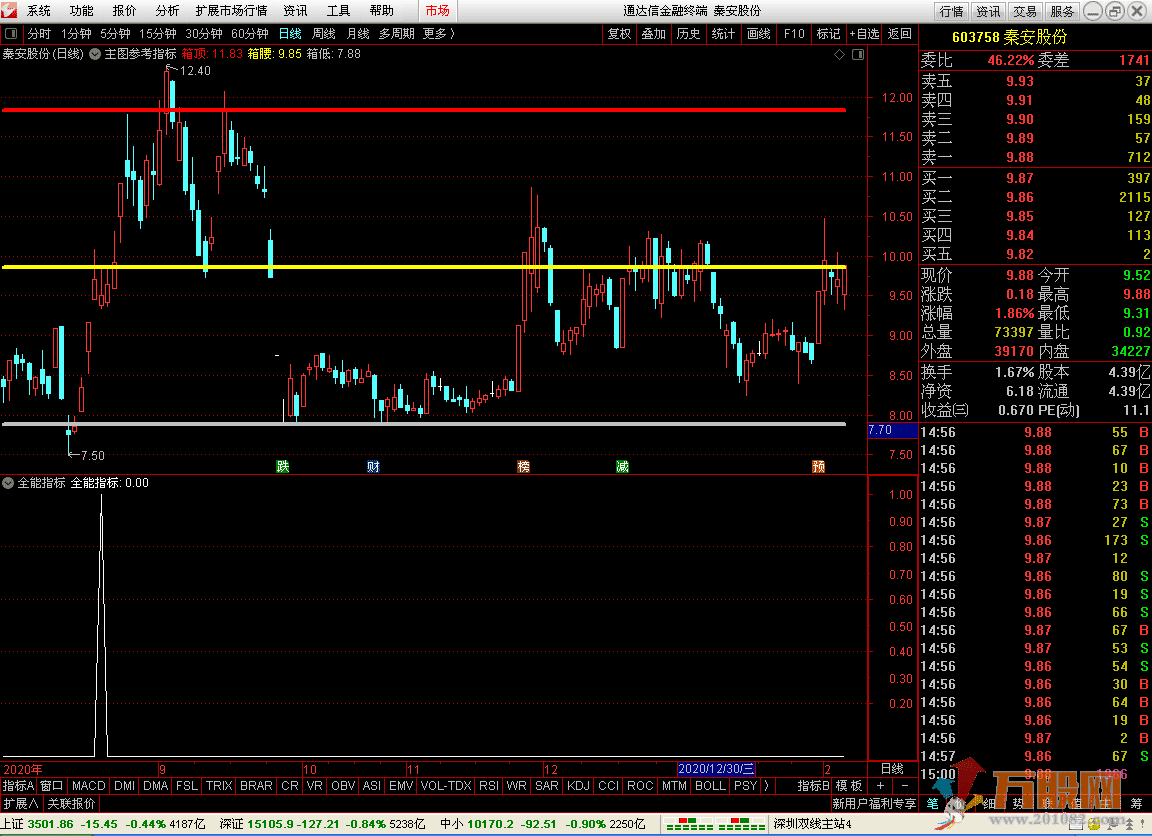Open the 帮助 menu

pos(381,11)
